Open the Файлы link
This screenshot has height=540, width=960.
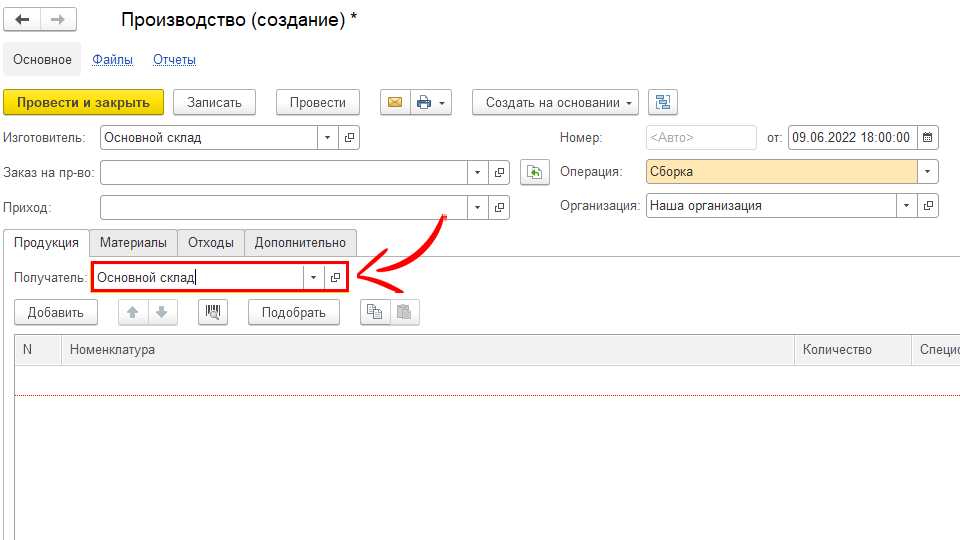(x=112, y=60)
